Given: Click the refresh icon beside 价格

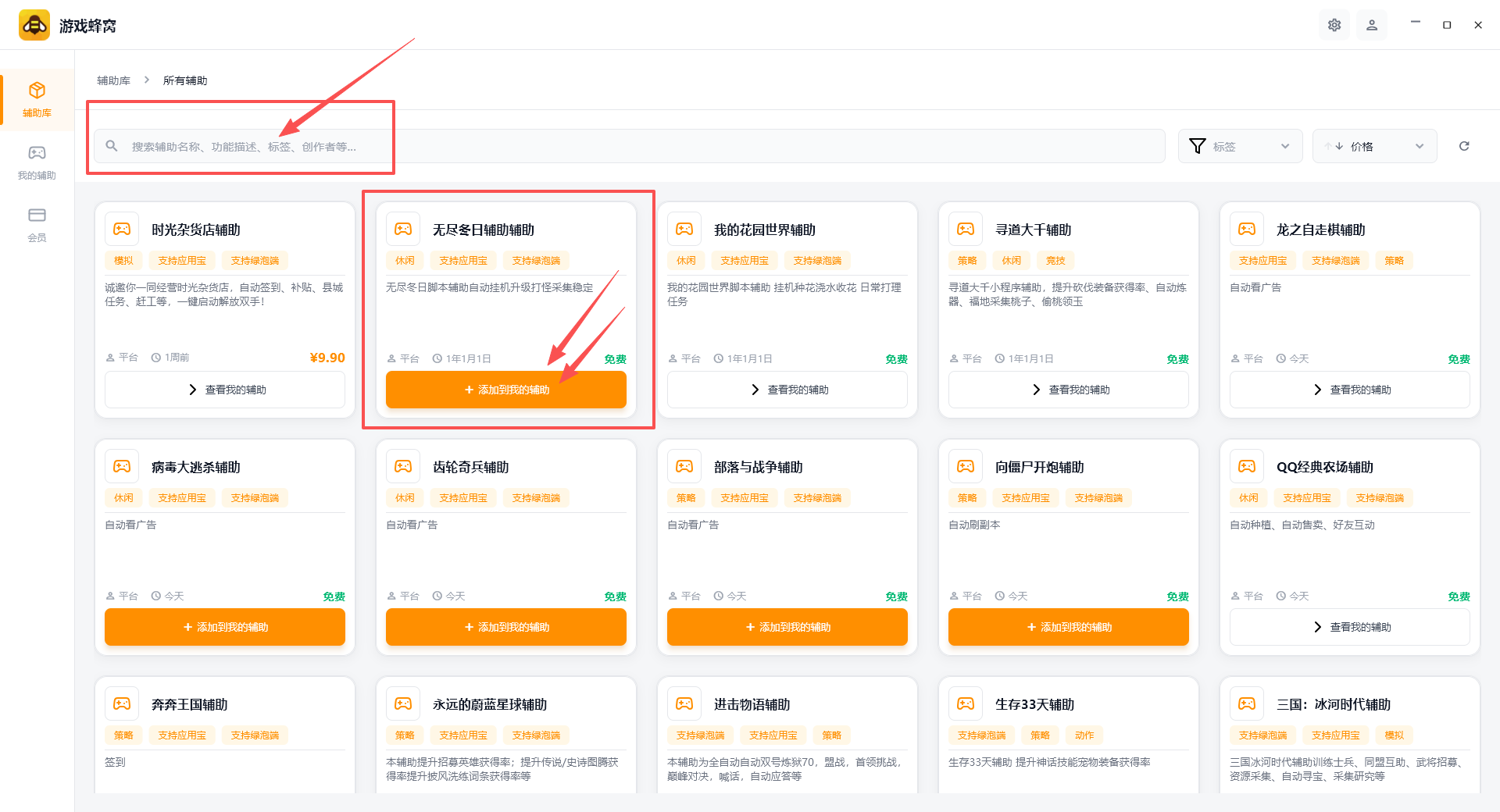Looking at the screenshot, I should click(x=1464, y=146).
